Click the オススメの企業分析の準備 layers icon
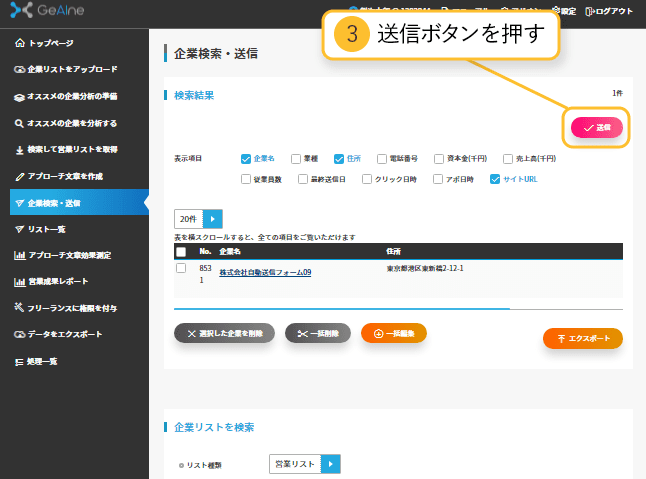This screenshot has width=646, height=479. pos(19,97)
